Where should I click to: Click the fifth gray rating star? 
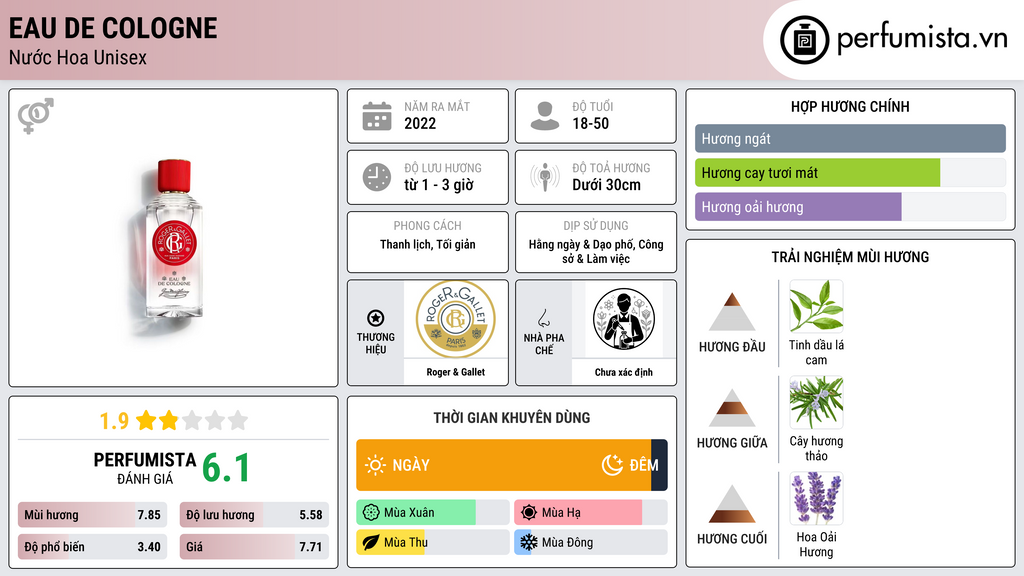point(238,420)
